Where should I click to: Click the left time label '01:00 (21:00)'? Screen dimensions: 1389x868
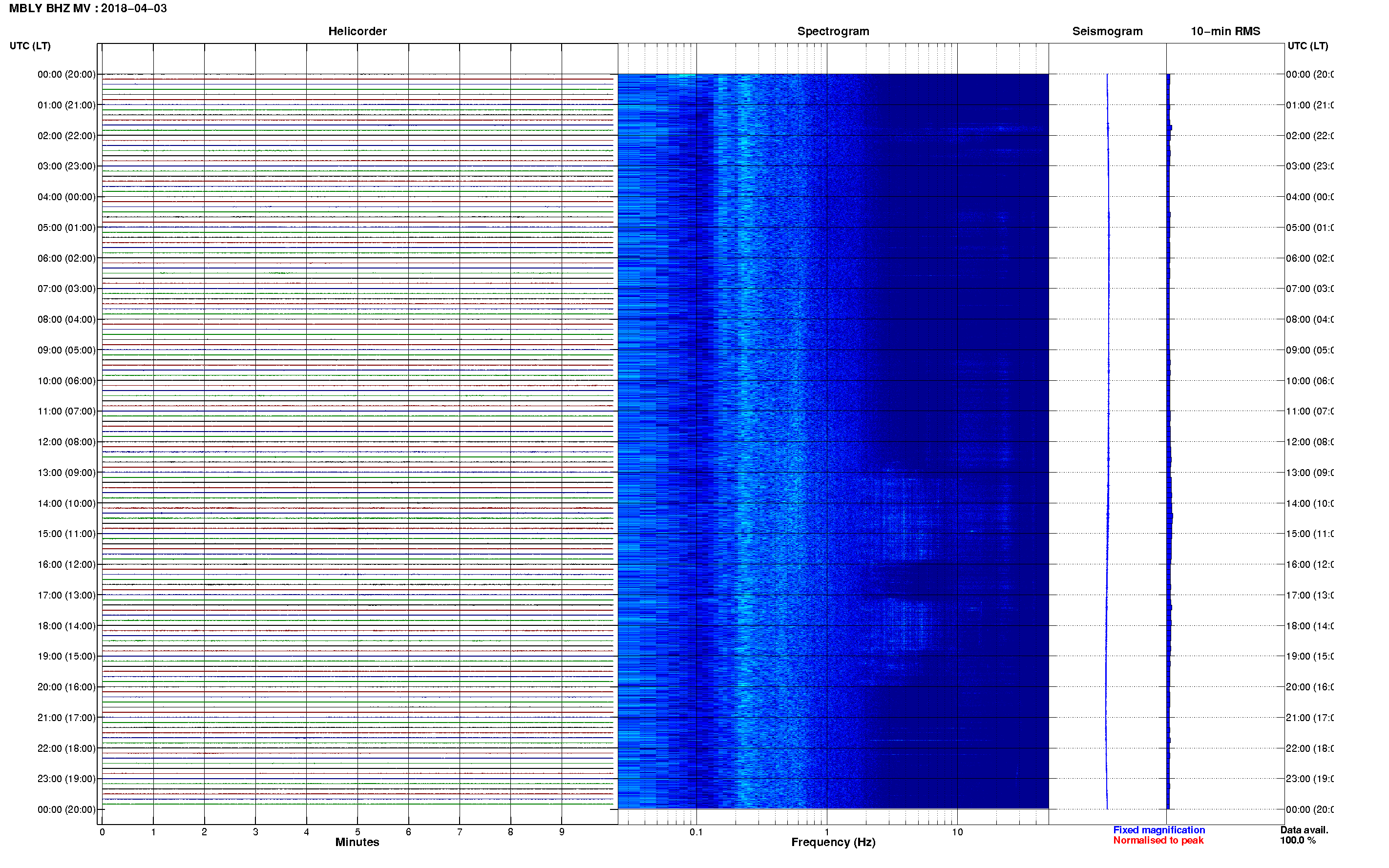coord(66,105)
